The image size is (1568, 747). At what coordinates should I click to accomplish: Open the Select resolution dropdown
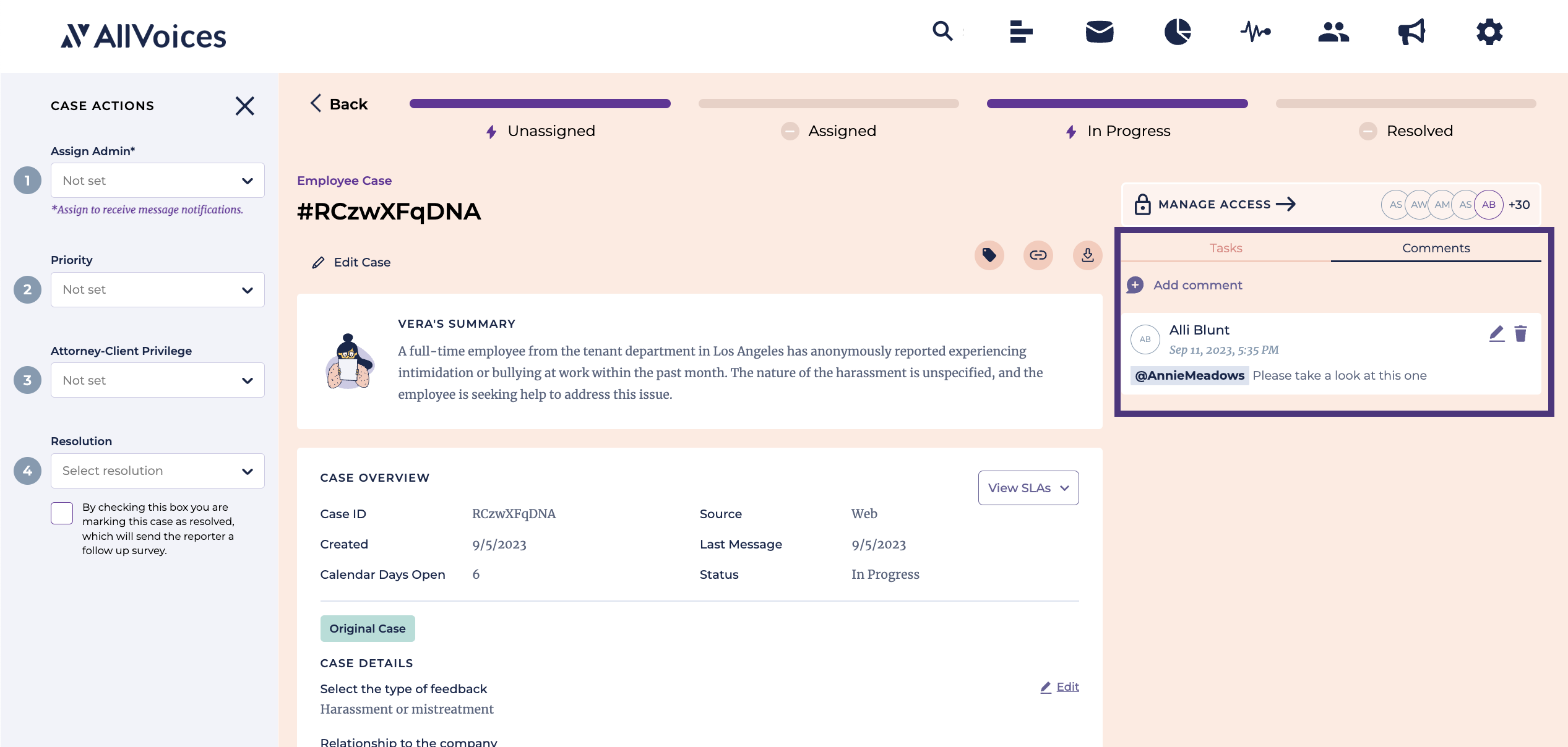coord(158,471)
